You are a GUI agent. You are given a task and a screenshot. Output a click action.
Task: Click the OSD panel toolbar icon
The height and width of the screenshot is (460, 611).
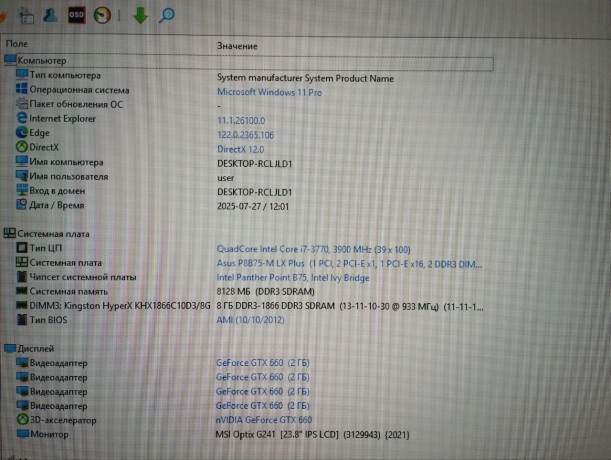pos(76,15)
